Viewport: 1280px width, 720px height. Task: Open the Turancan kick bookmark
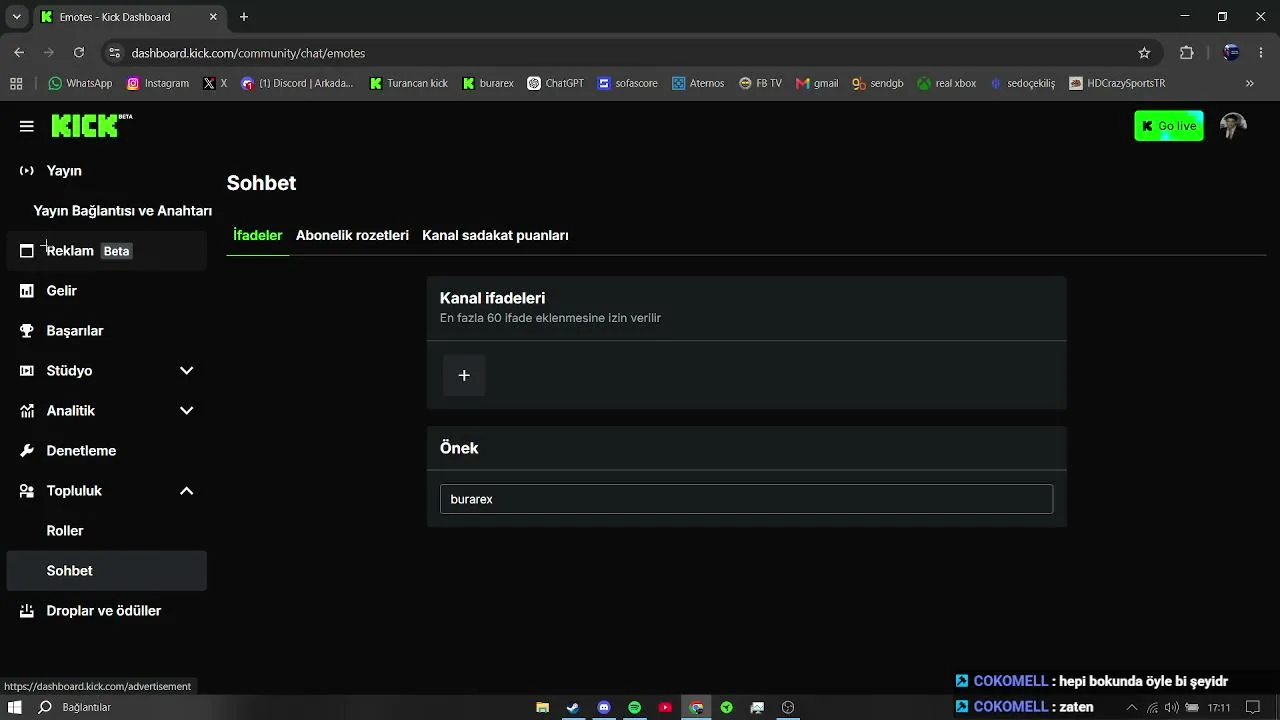pyautogui.click(x=408, y=83)
